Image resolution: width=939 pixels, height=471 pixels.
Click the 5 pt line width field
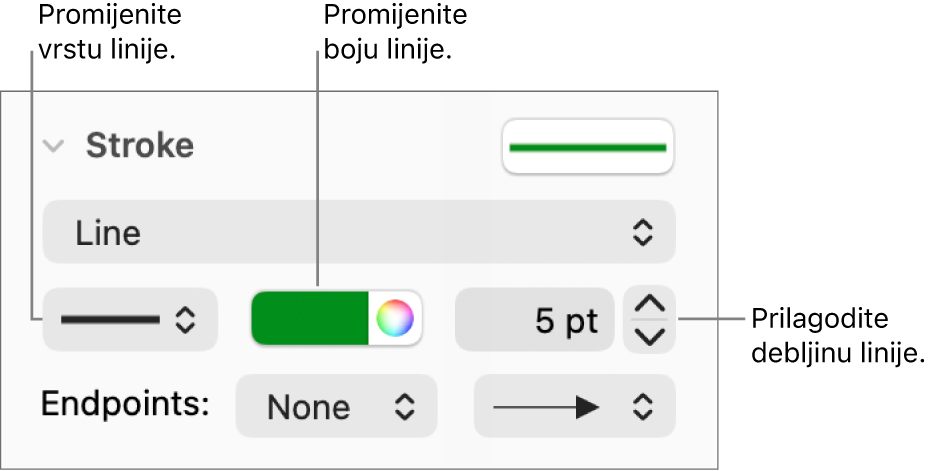[x=534, y=321]
